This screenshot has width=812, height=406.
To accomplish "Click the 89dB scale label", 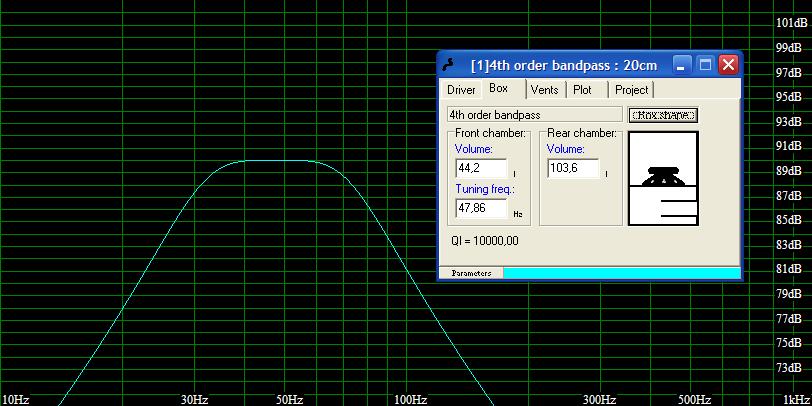I will point(791,171).
